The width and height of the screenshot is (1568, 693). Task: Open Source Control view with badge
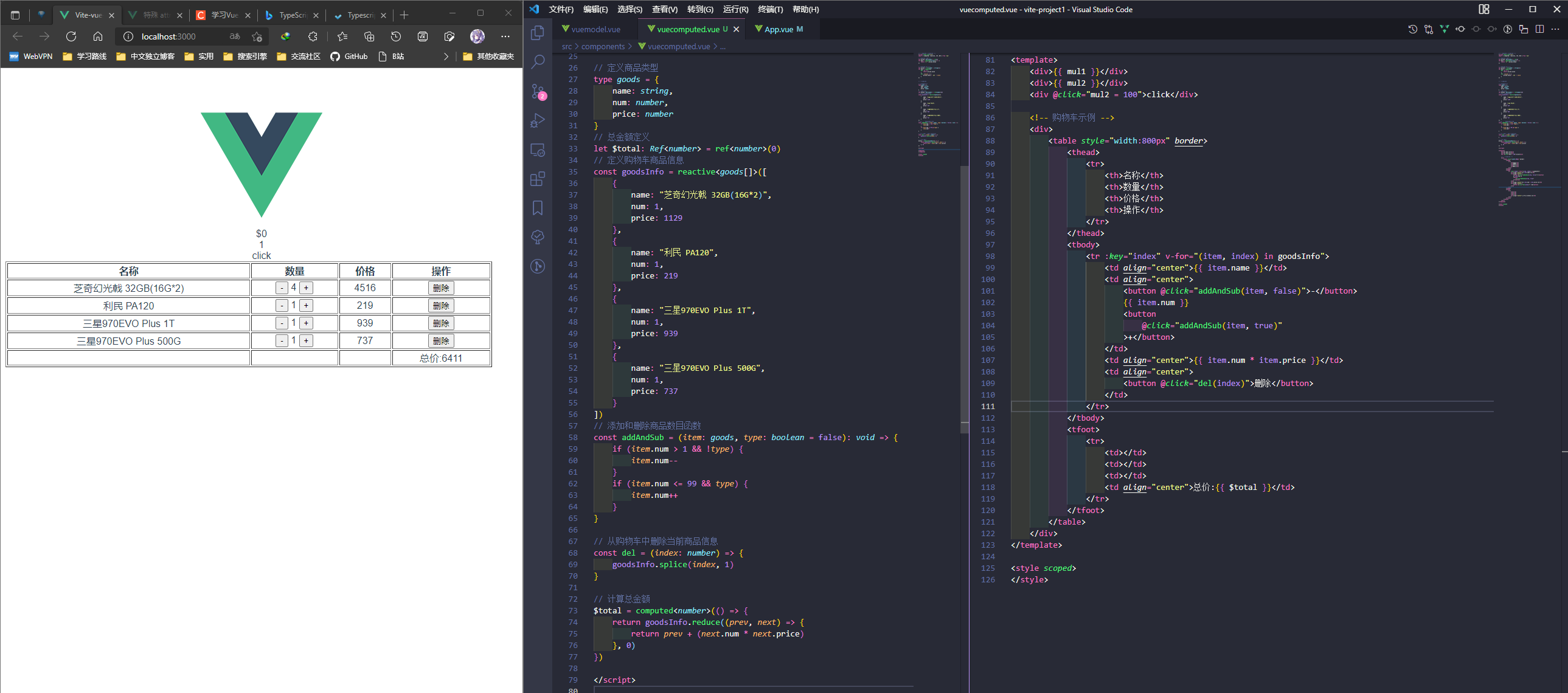(538, 91)
